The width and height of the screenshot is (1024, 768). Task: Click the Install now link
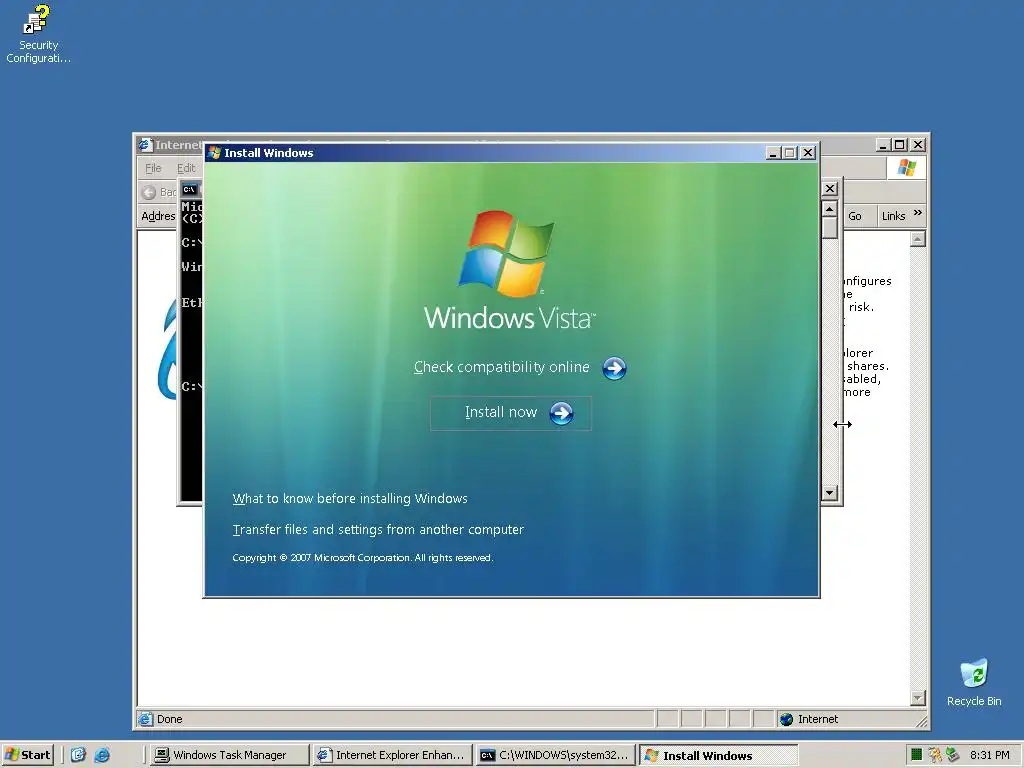click(x=501, y=412)
